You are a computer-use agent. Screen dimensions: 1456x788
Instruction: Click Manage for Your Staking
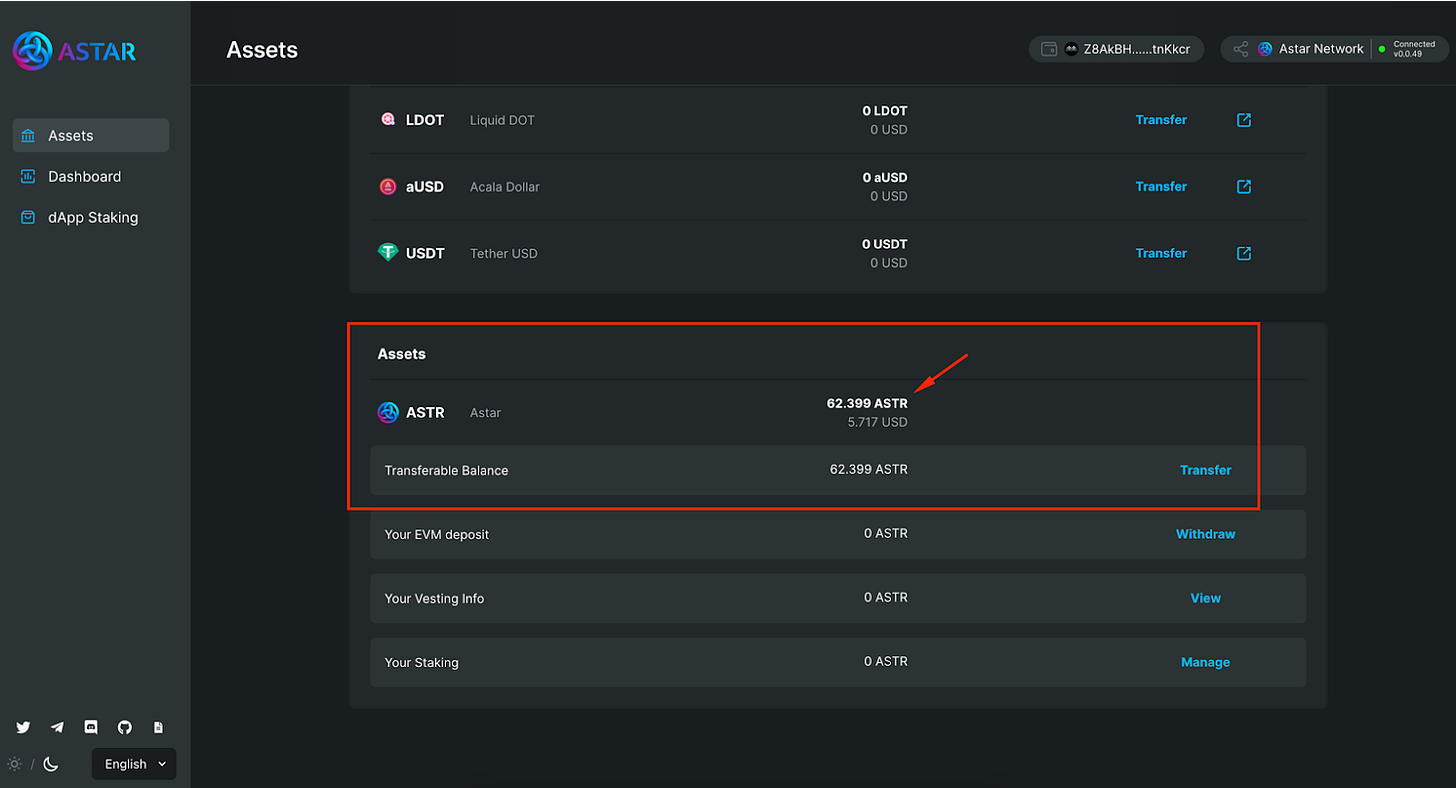click(x=1205, y=662)
